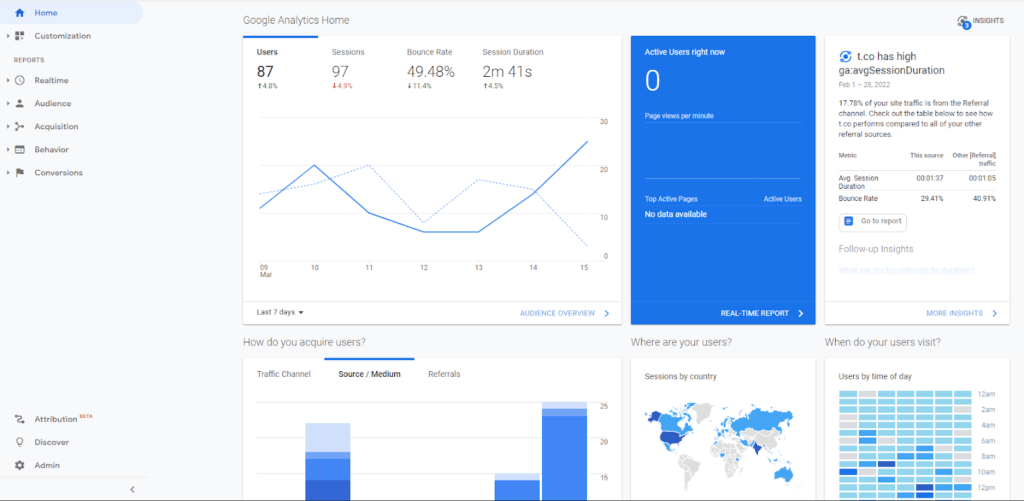Click the Discover lightbulb icon
Screen dimensions: 1024x501
pos(20,442)
